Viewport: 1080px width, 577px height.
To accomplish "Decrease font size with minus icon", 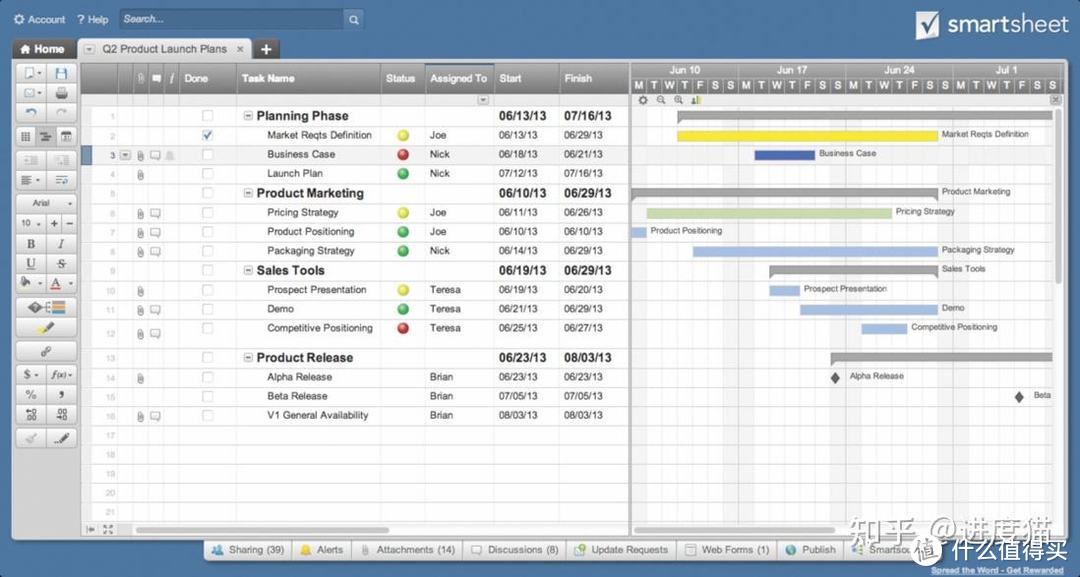I will point(69,223).
